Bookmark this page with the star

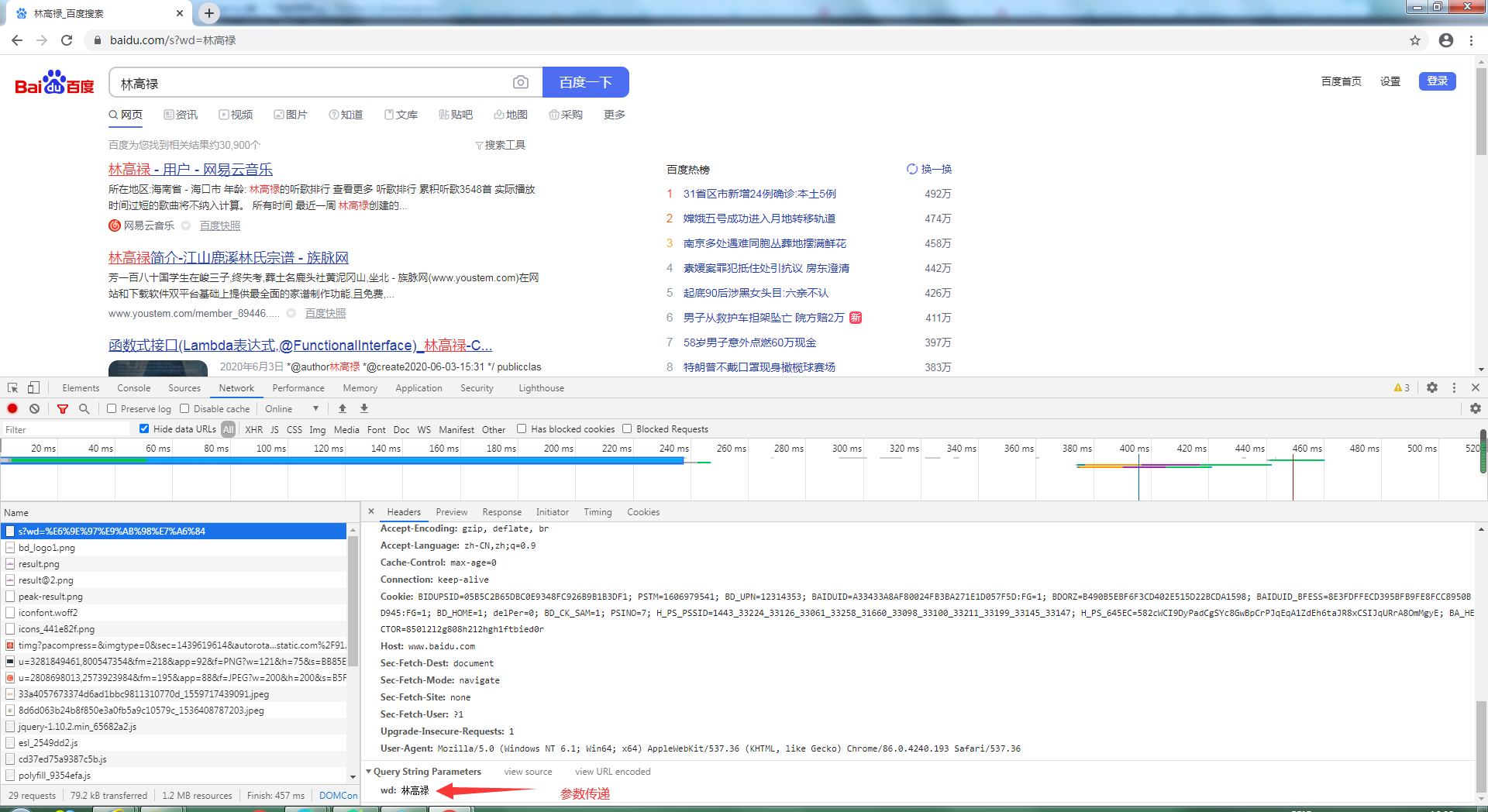tap(1415, 40)
